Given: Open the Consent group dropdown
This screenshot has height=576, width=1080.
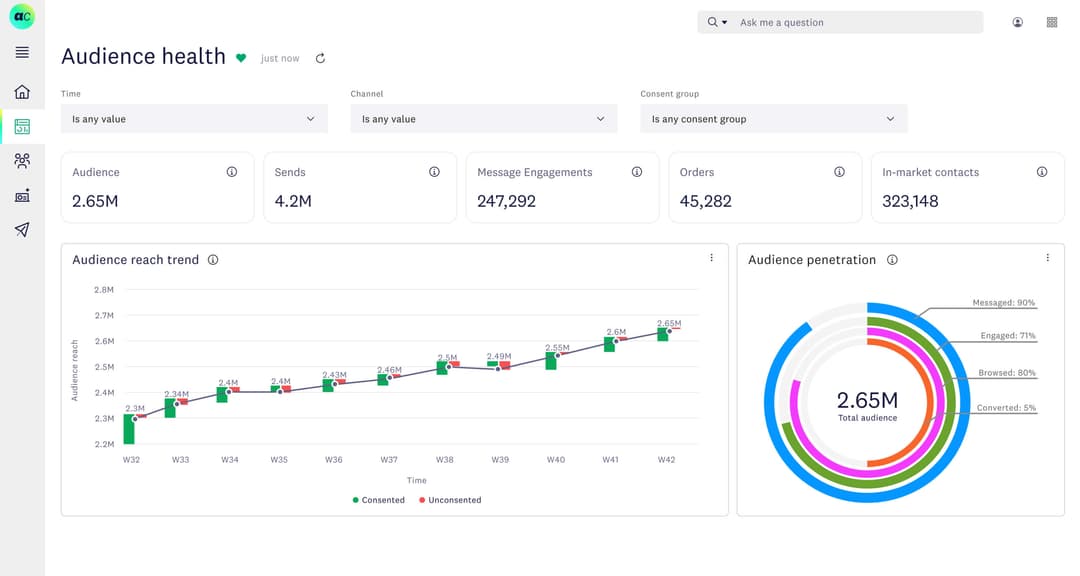Looking at the screenshot, I should 773,118.
